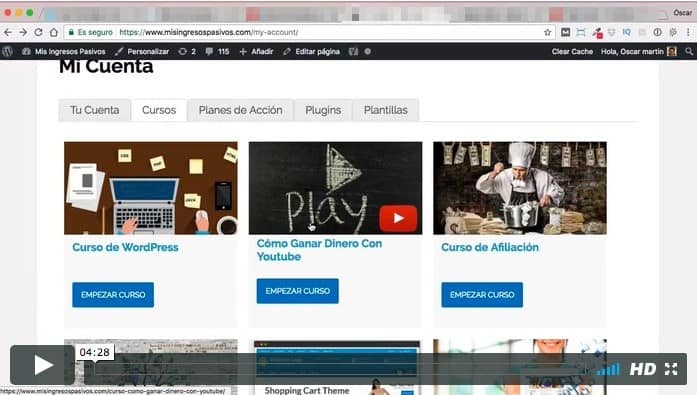This screenshot has height=395, width=697.
Task: Toggle HD quality on the video player
Action: point(643,369)
